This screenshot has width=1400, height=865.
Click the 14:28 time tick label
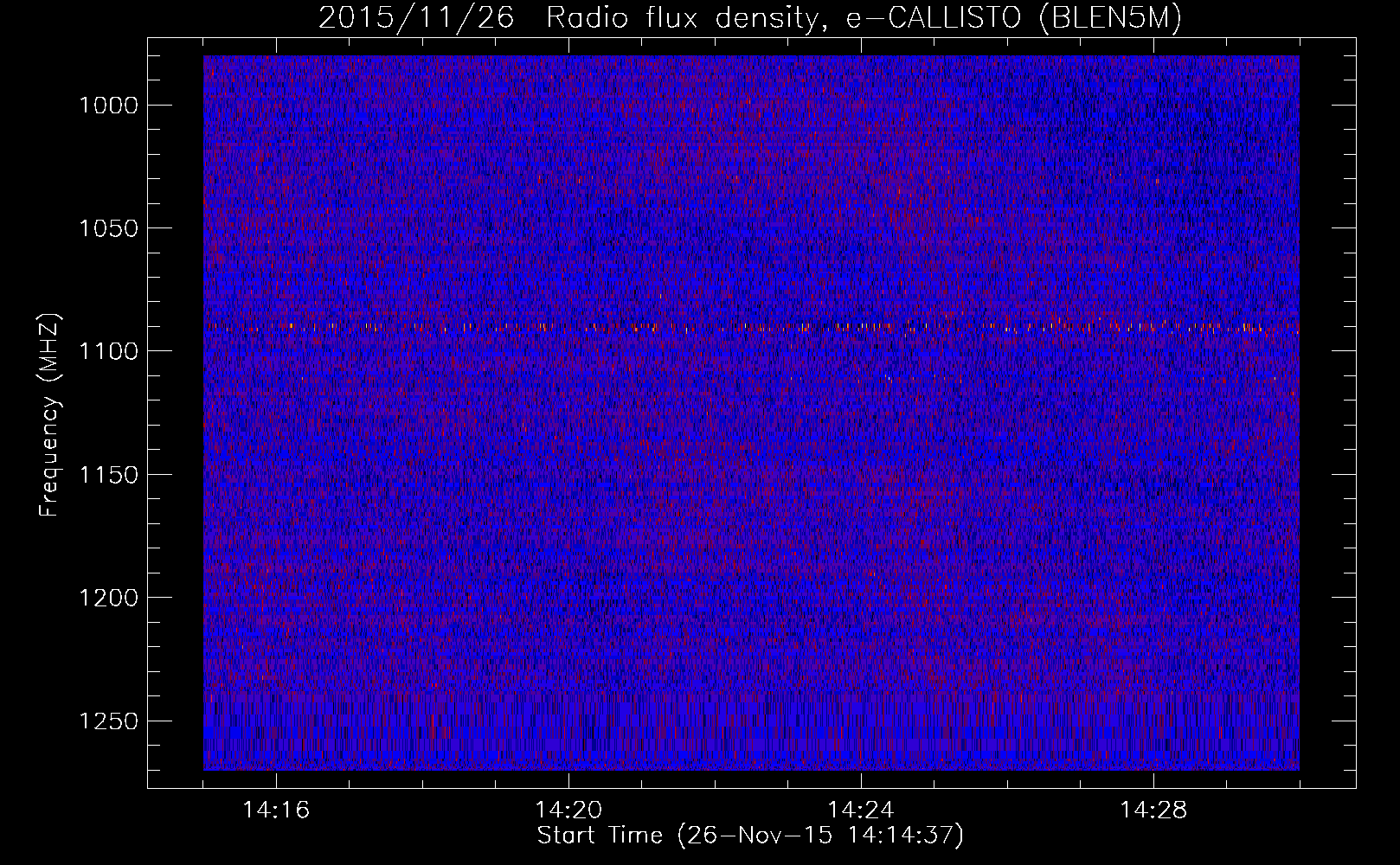pyautogui.click(x=1153, y=811)
